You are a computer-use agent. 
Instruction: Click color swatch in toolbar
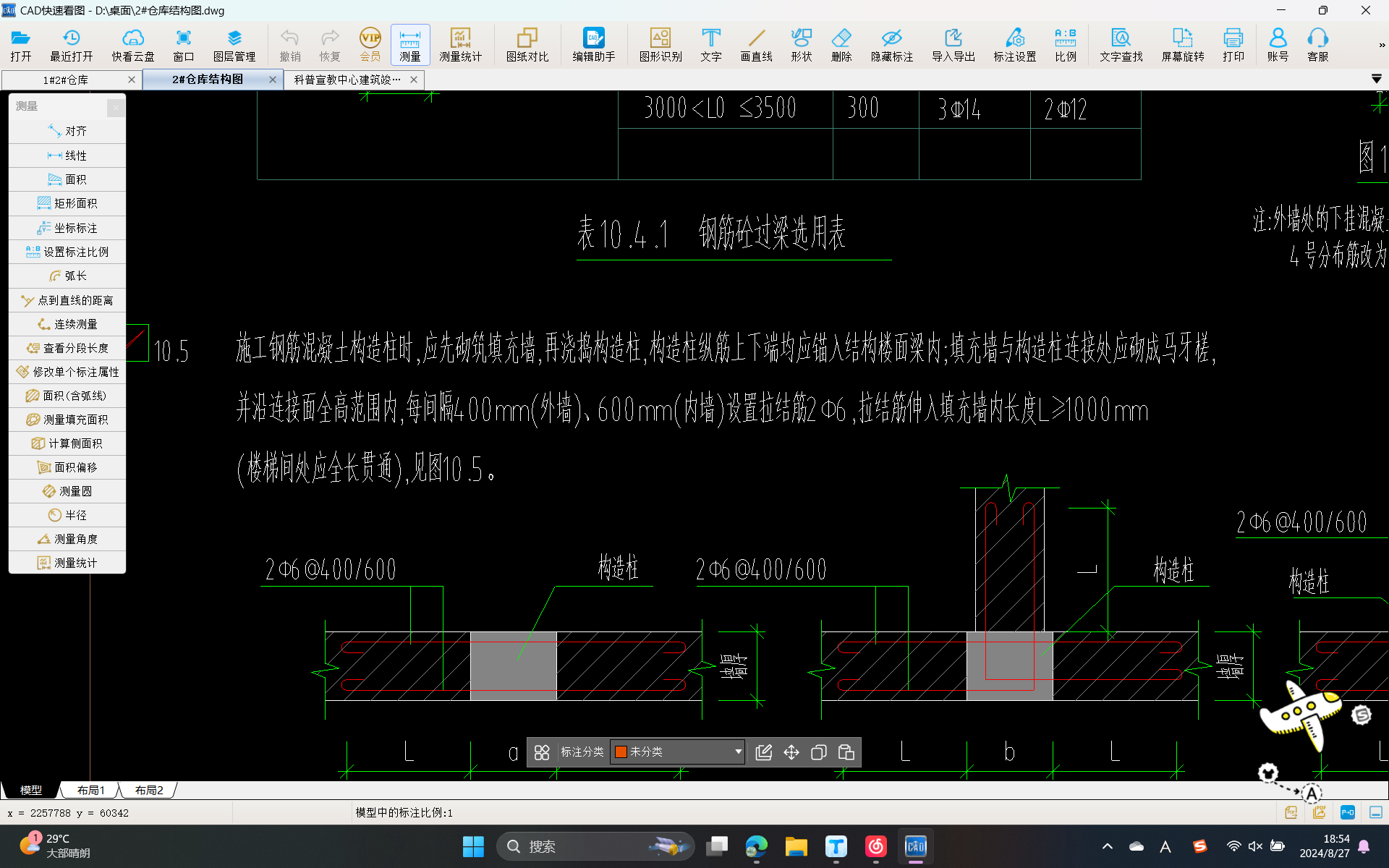click(x=623, y=752)
